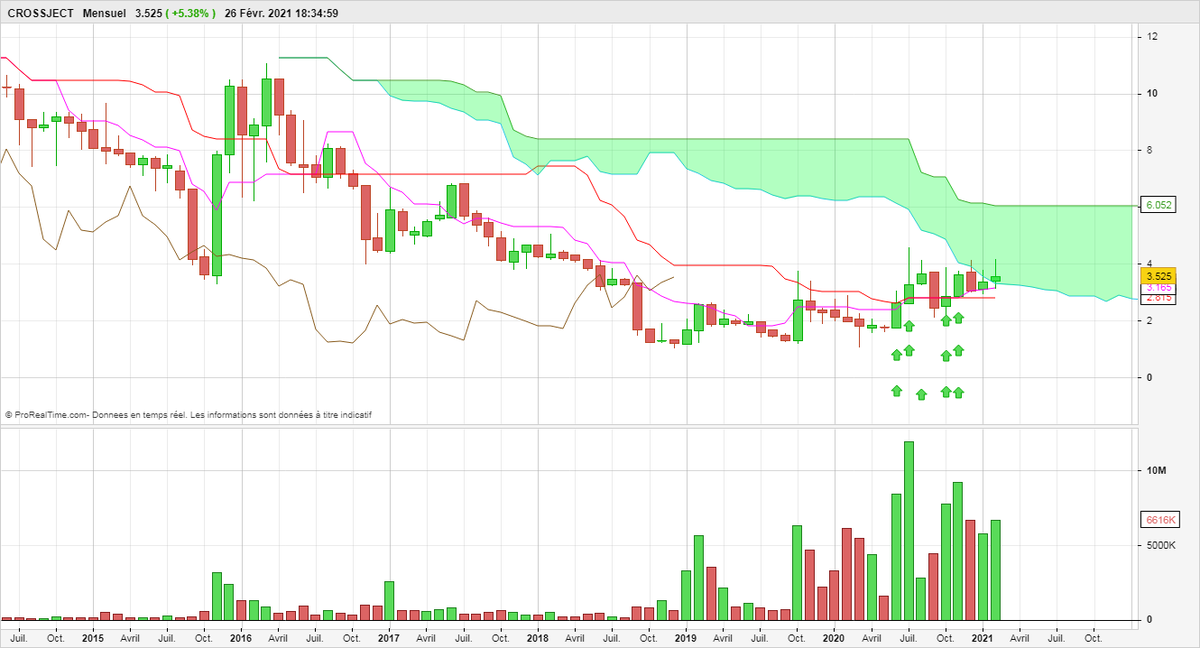Click the 10 level on price axis
1200x648 pixels.
pos(1153,94)
